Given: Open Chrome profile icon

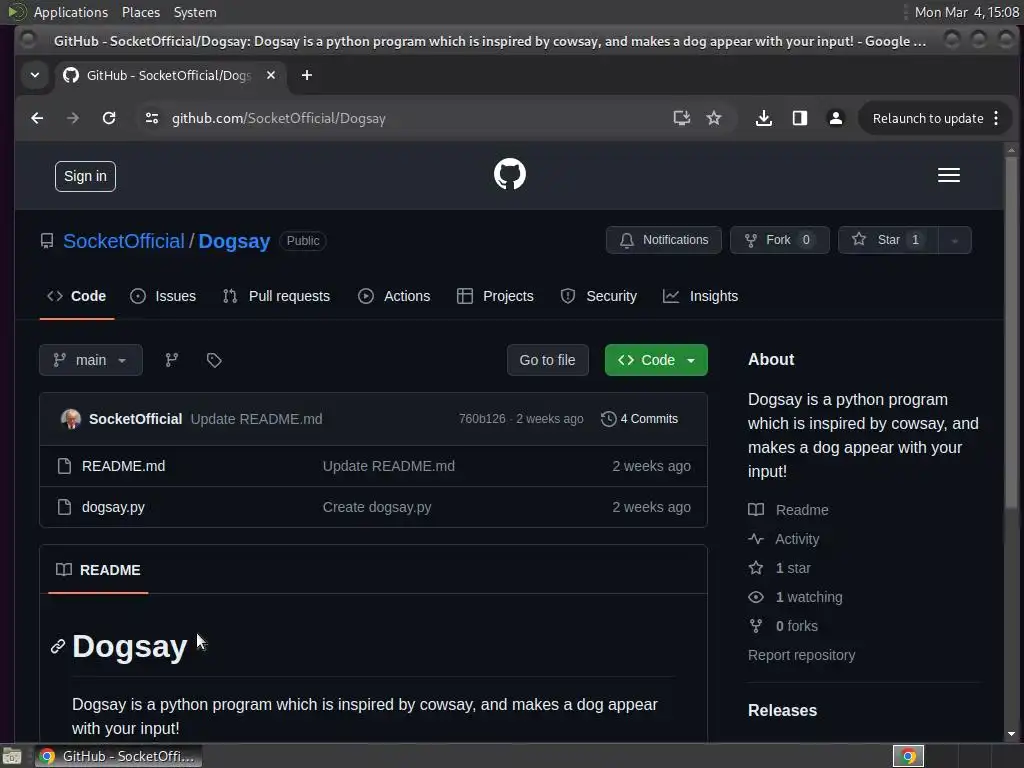Looking at the screenshot, I should click(835, 118).
